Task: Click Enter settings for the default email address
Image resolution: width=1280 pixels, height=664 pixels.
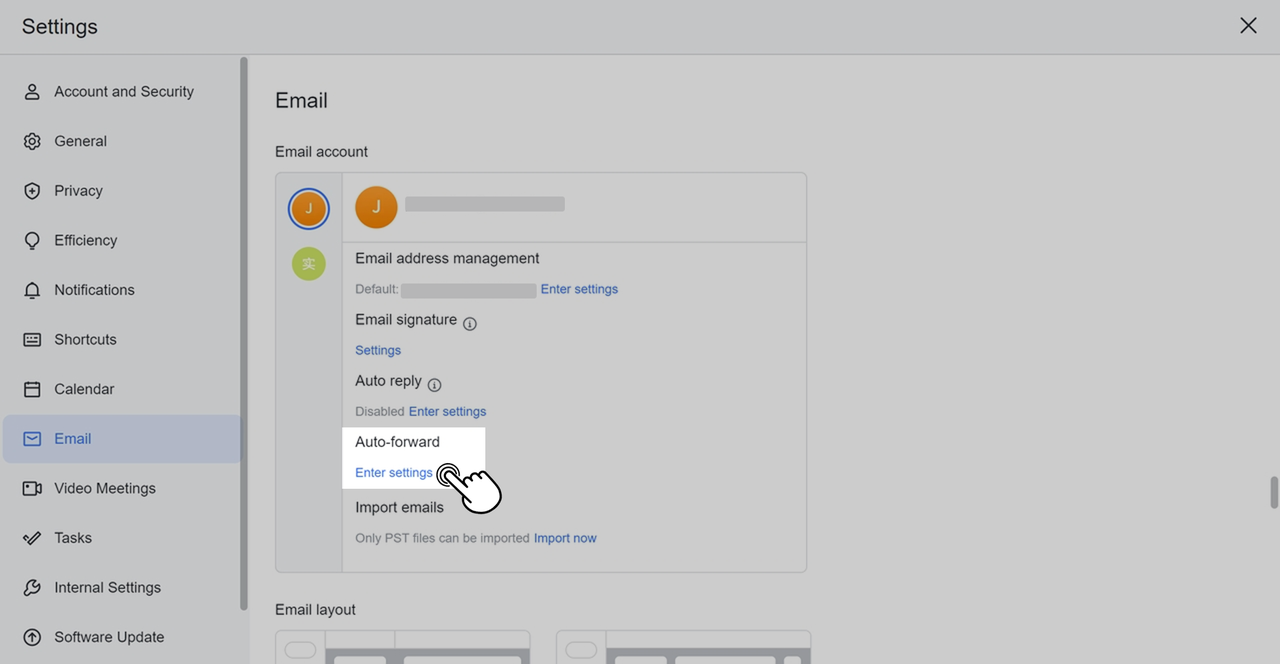Action: [579, 289]
